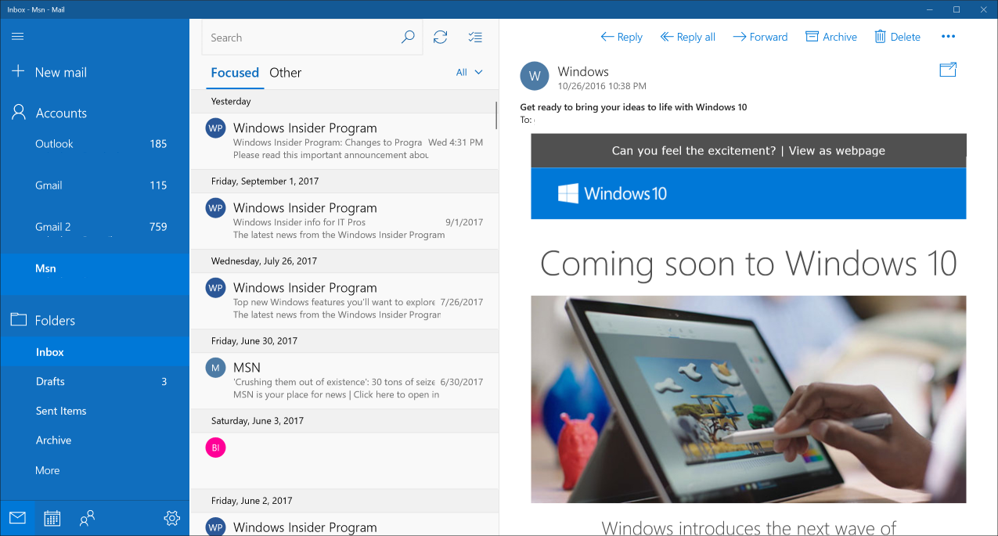This screenshot has width=998, height=536.
Task: Expand the All filter dropdown
Action: pos(469,72)
